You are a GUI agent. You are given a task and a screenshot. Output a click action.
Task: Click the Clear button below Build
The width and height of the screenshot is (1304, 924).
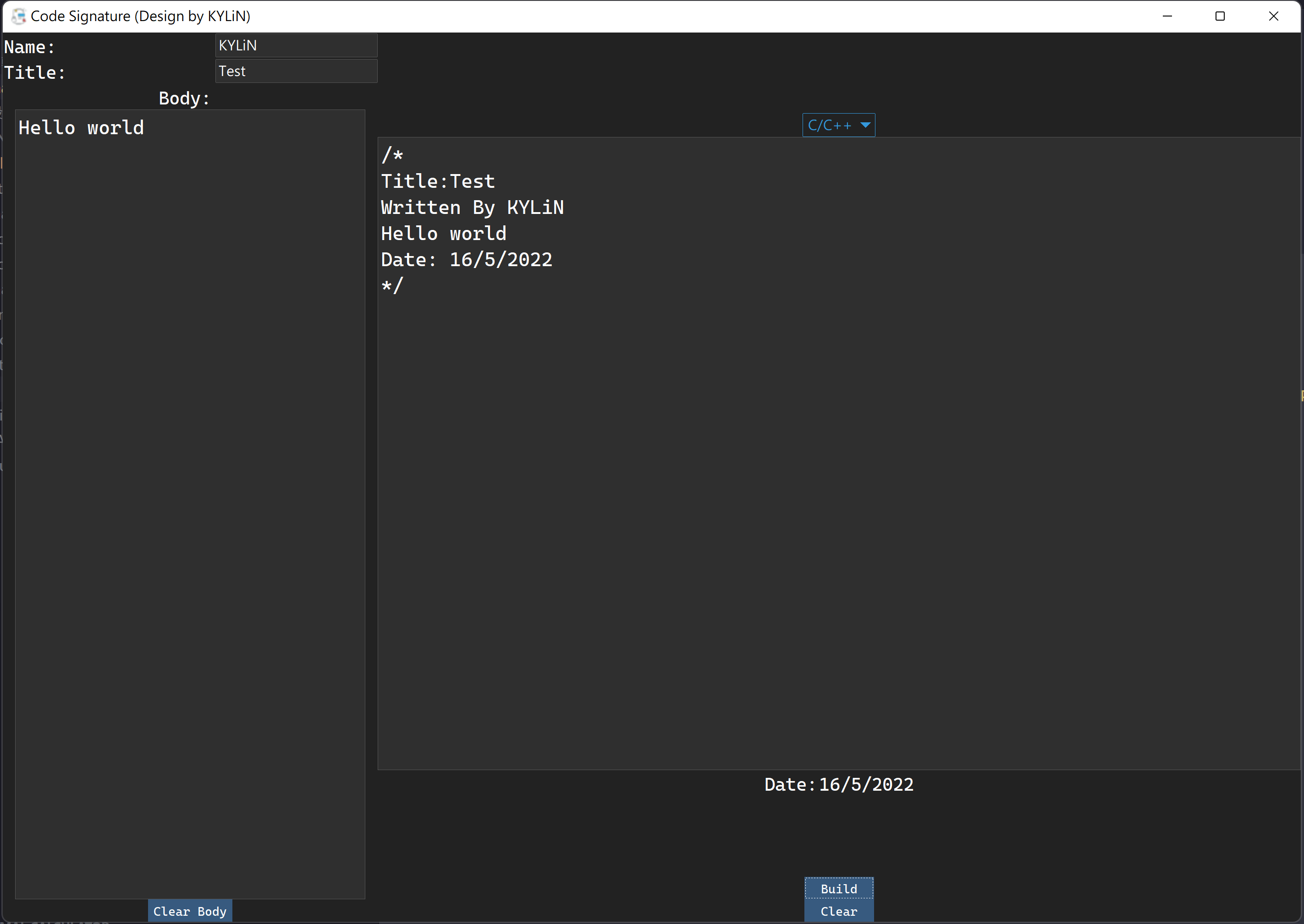point(838,912)
